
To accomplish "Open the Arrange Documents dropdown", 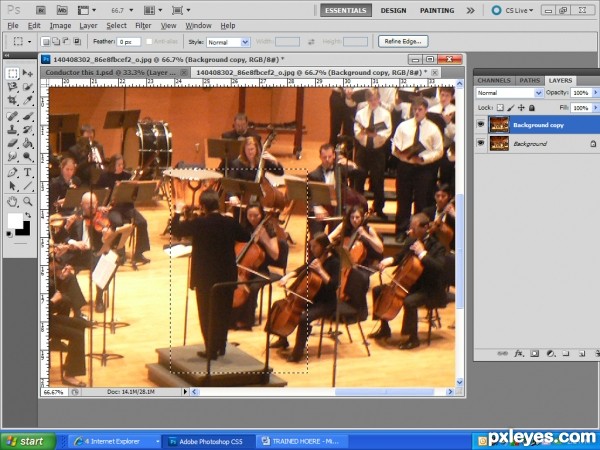I will [153, 10].
